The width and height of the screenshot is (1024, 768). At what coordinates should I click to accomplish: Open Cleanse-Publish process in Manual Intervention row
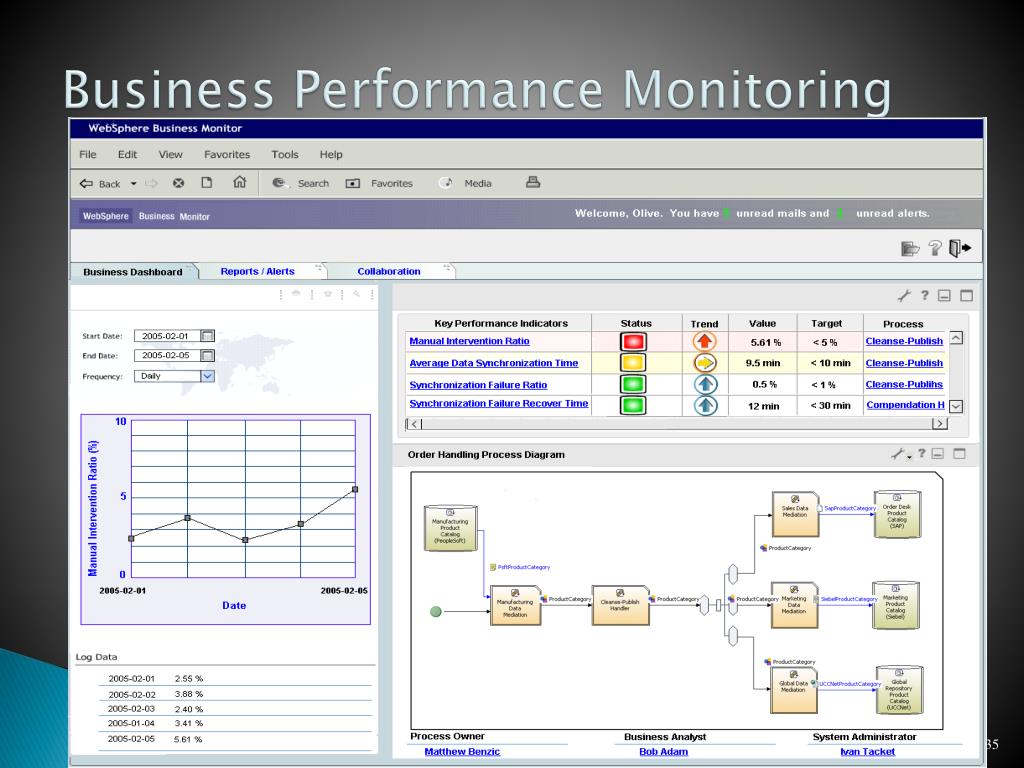pyautogui.click(x=904, y=341)
